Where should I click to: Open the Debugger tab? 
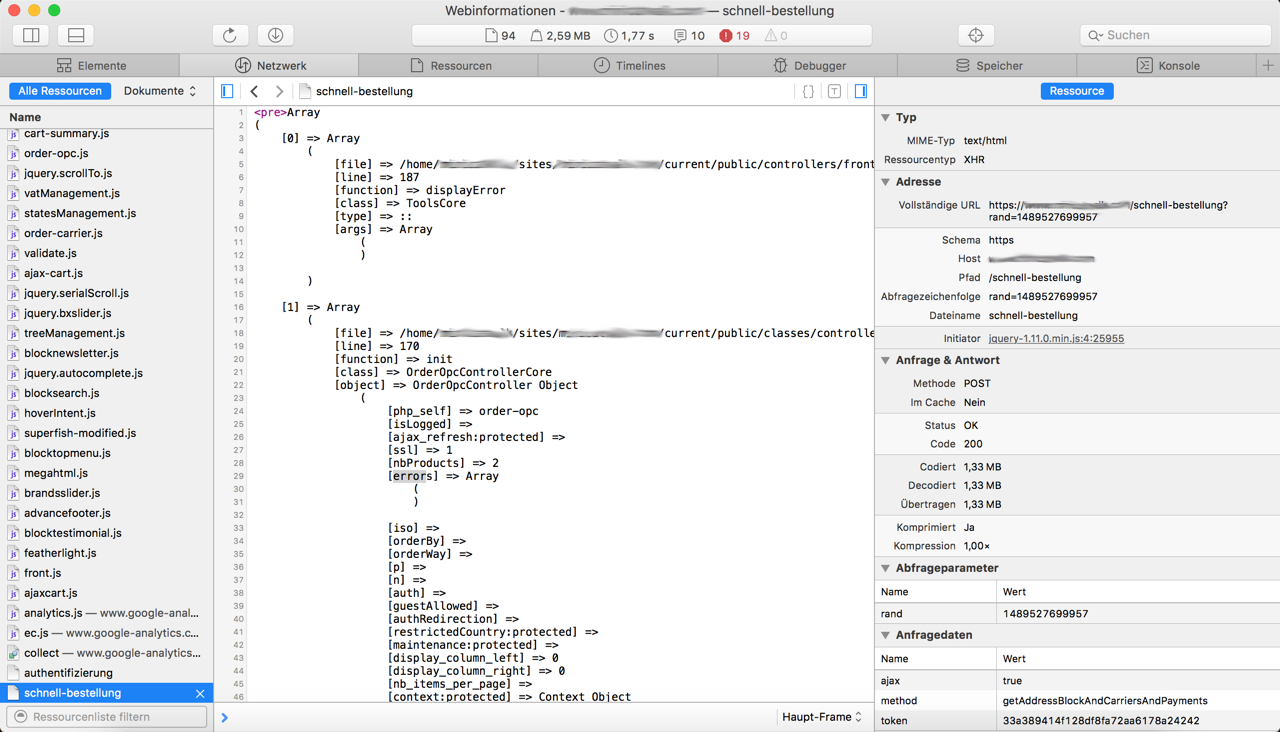point(808,65)
